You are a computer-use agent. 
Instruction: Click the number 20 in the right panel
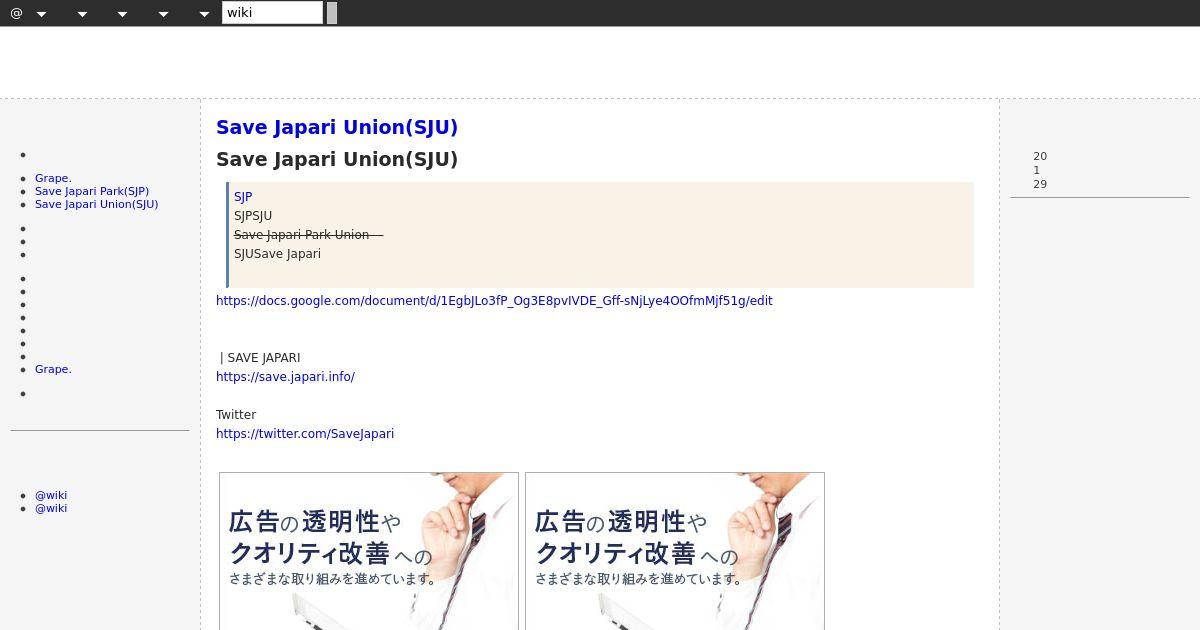click(1040, 156)
